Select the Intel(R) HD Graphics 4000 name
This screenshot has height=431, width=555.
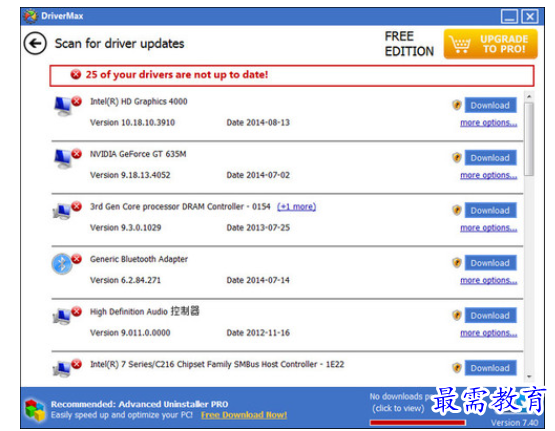pyautogui.click(x=138, y=102)
